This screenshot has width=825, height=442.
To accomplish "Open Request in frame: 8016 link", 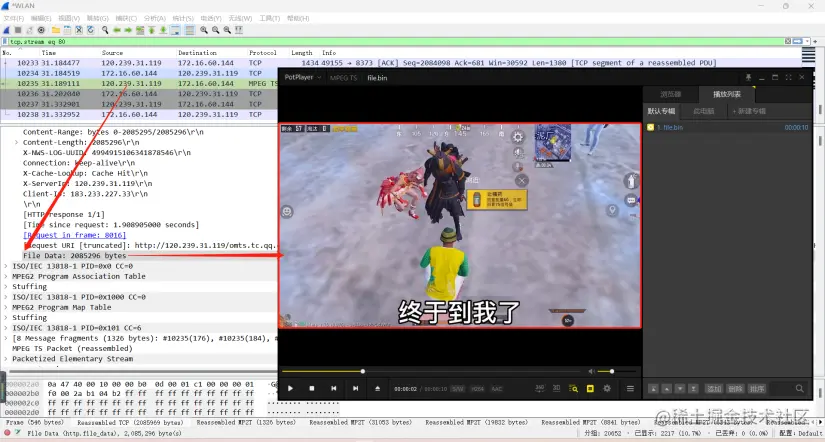I will pyautogui.click(x=75, y=235).
